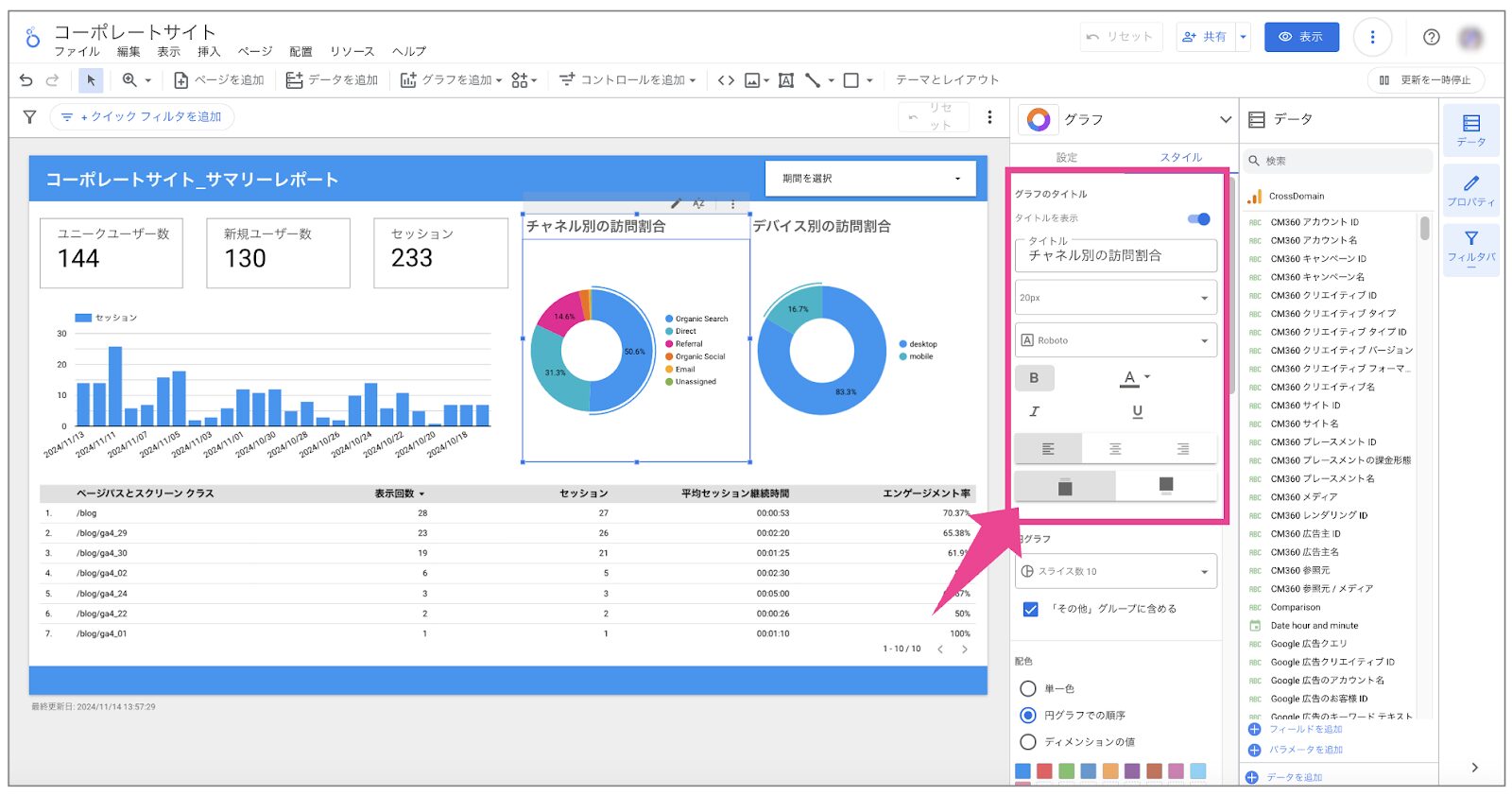Switch to the Style tab

[x=1181, y=158]
